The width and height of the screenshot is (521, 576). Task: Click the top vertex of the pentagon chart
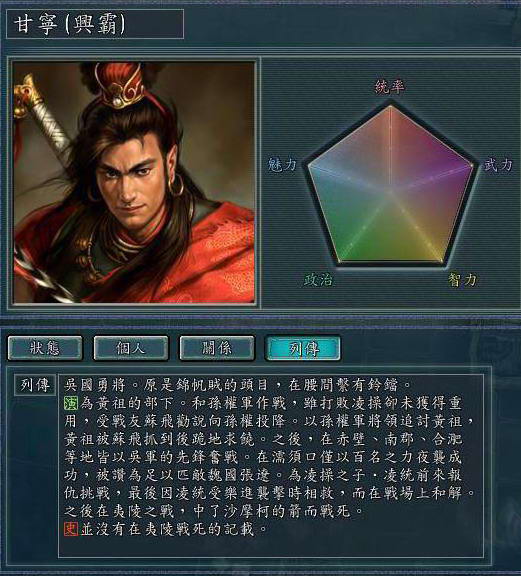391,107
